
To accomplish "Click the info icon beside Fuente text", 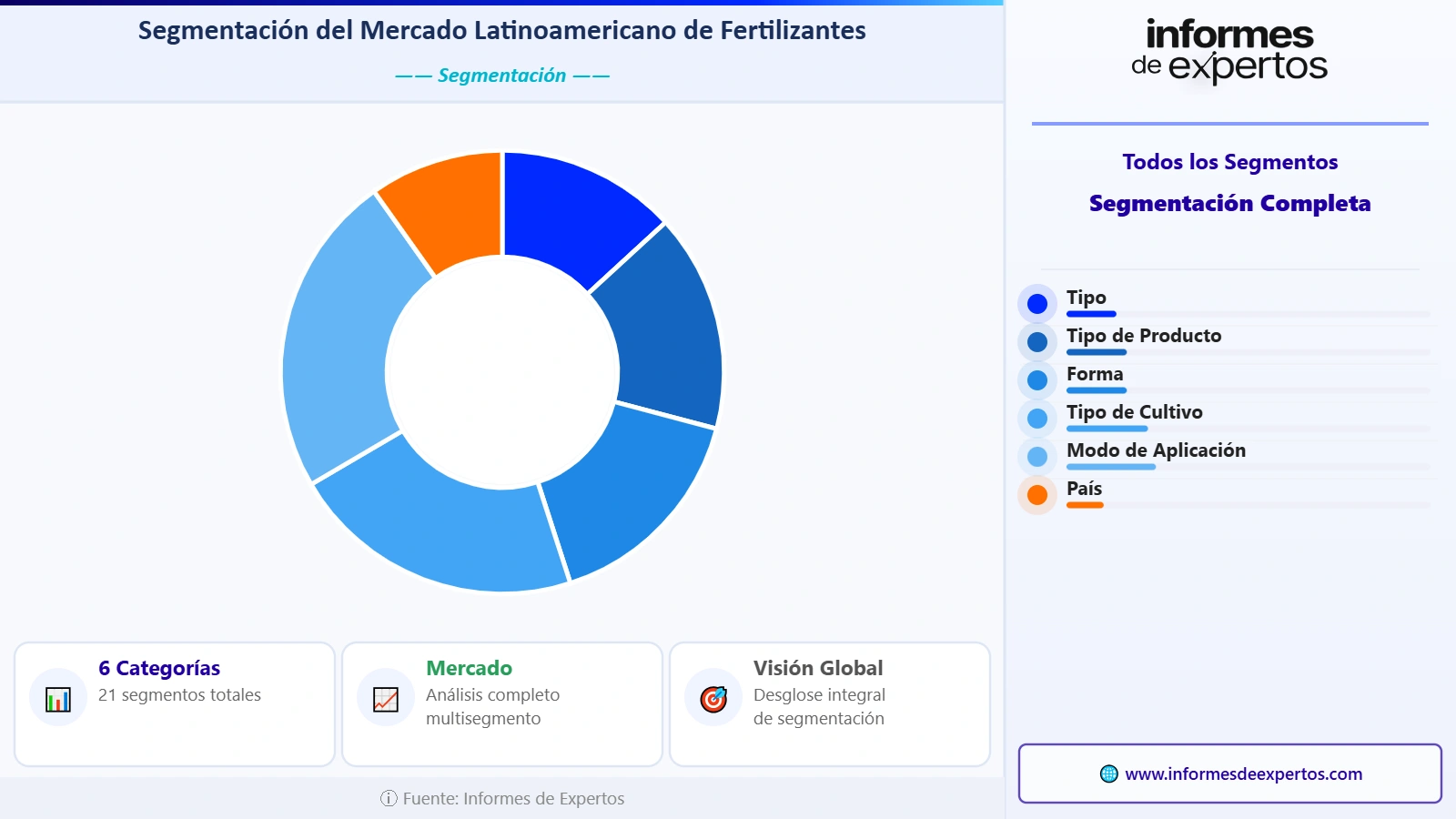I will (x=389, y=799).
